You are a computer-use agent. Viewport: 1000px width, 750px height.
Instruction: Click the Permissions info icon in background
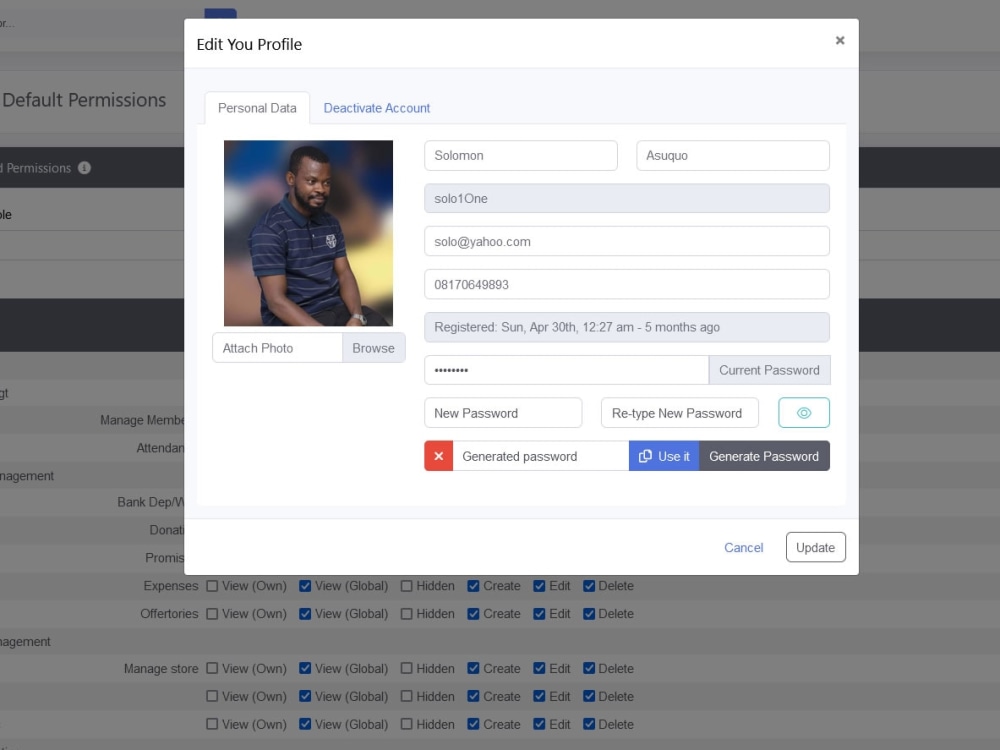point(84,168)
